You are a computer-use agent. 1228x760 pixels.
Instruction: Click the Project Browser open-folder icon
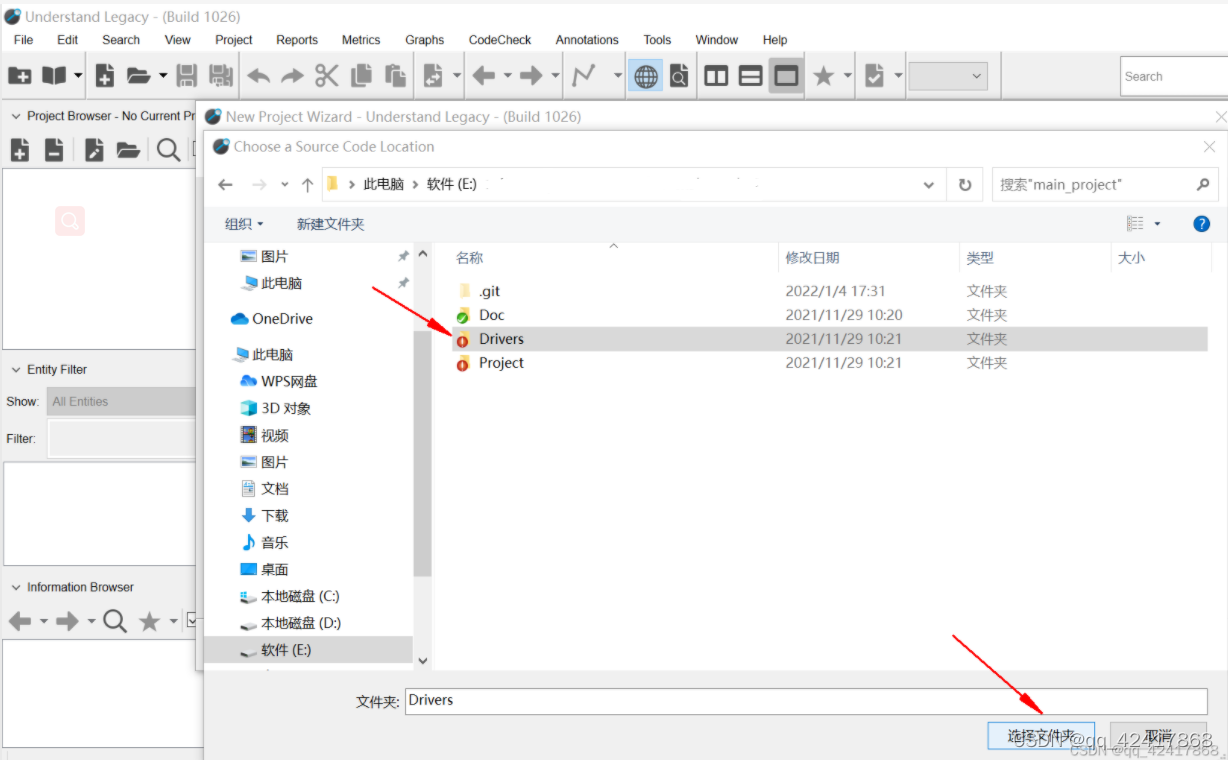tap(128, 150)
